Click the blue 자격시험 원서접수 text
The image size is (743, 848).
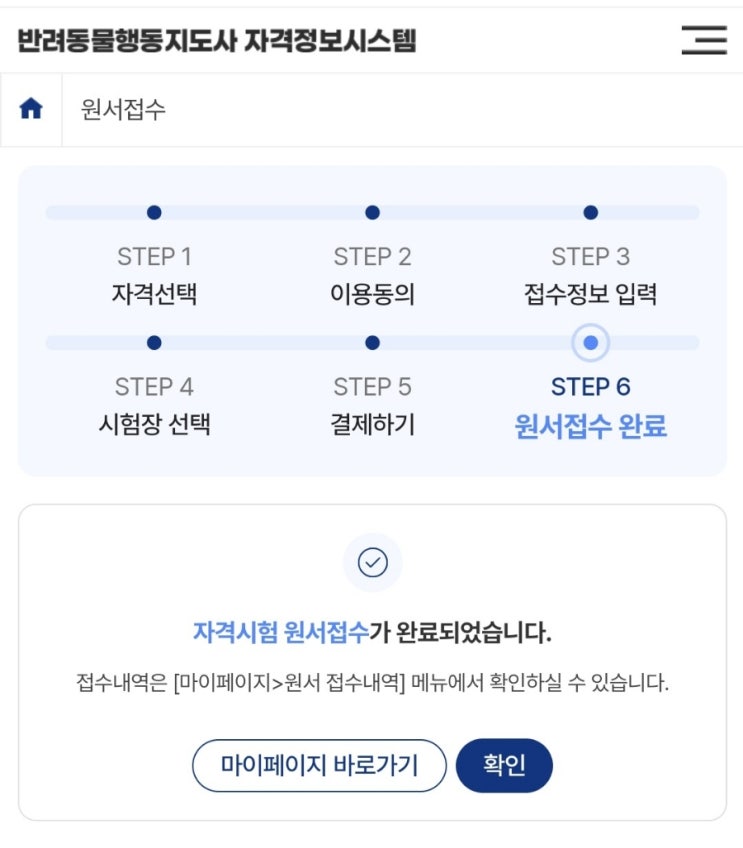point(281,632)
